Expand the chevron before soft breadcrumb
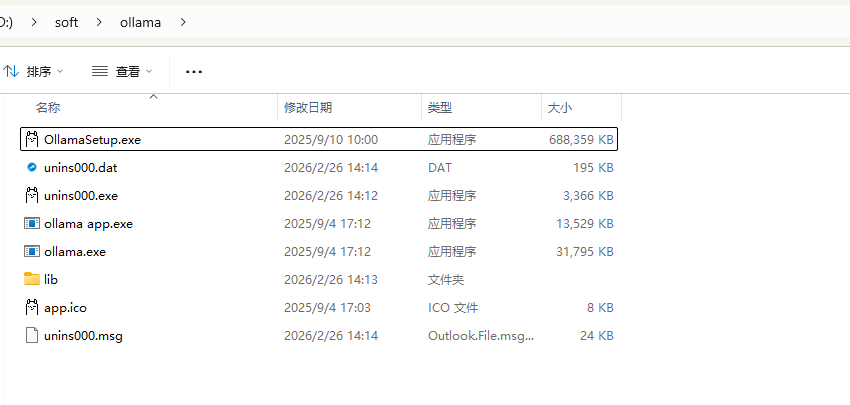Screen dimensions: 850x405 34,22
